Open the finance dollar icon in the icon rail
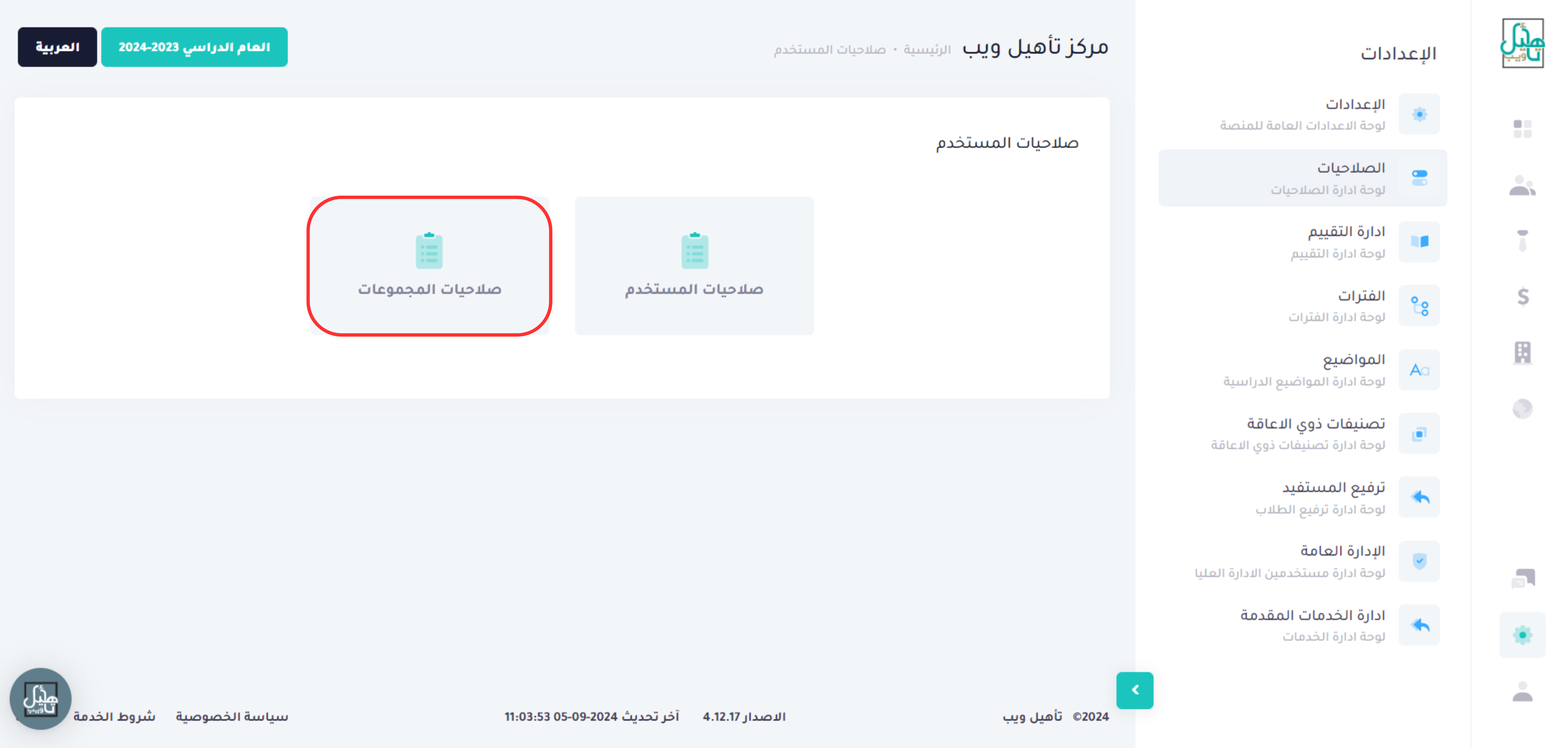 pyautogui.click(x=1522, y=297)
